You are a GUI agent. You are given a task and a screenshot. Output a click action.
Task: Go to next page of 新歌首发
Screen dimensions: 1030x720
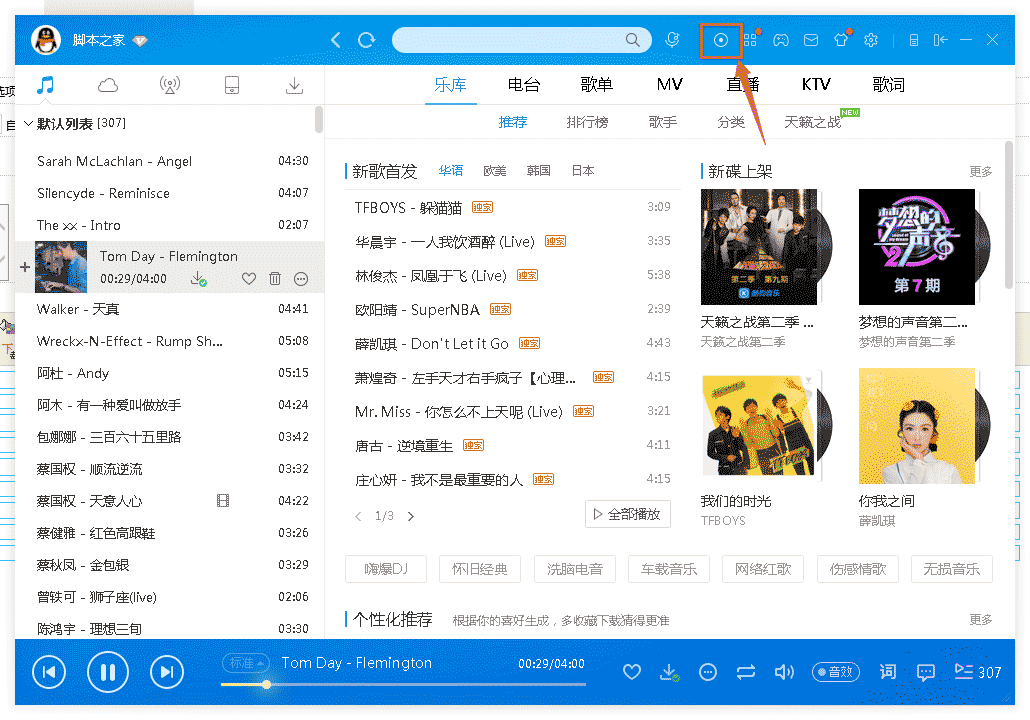point(411,516)
